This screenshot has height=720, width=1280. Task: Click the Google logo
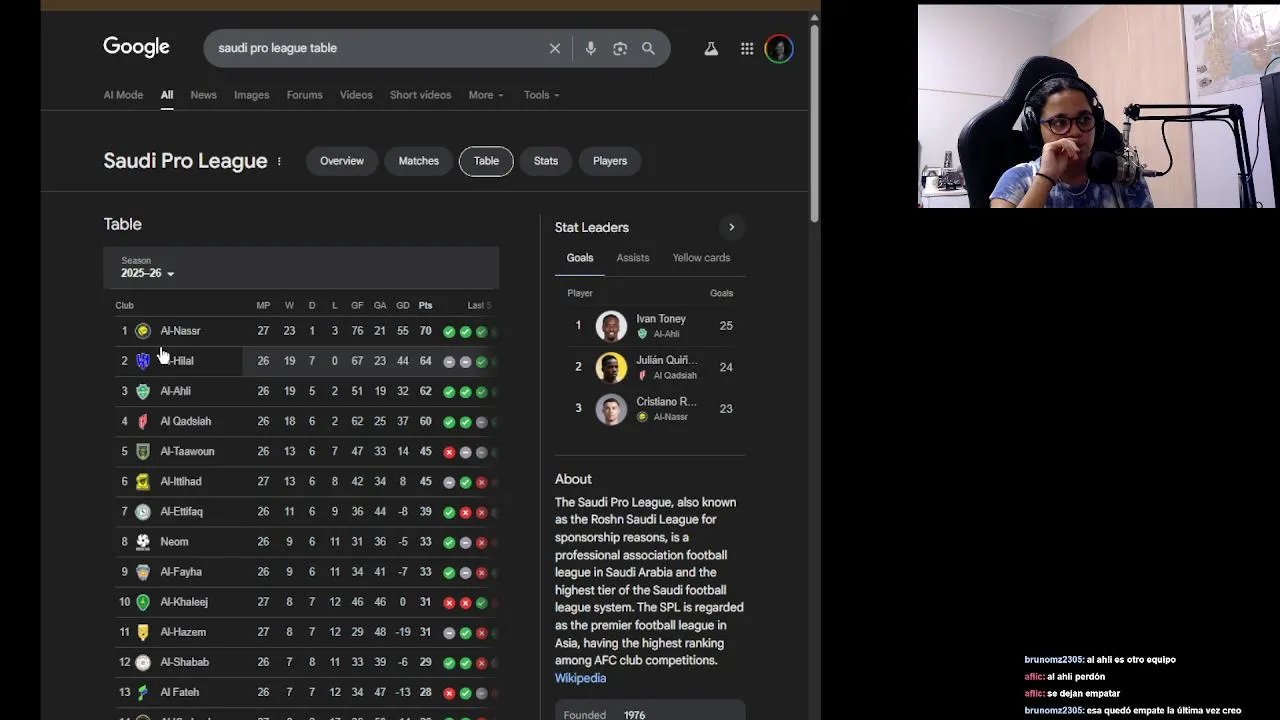[136, 47]
